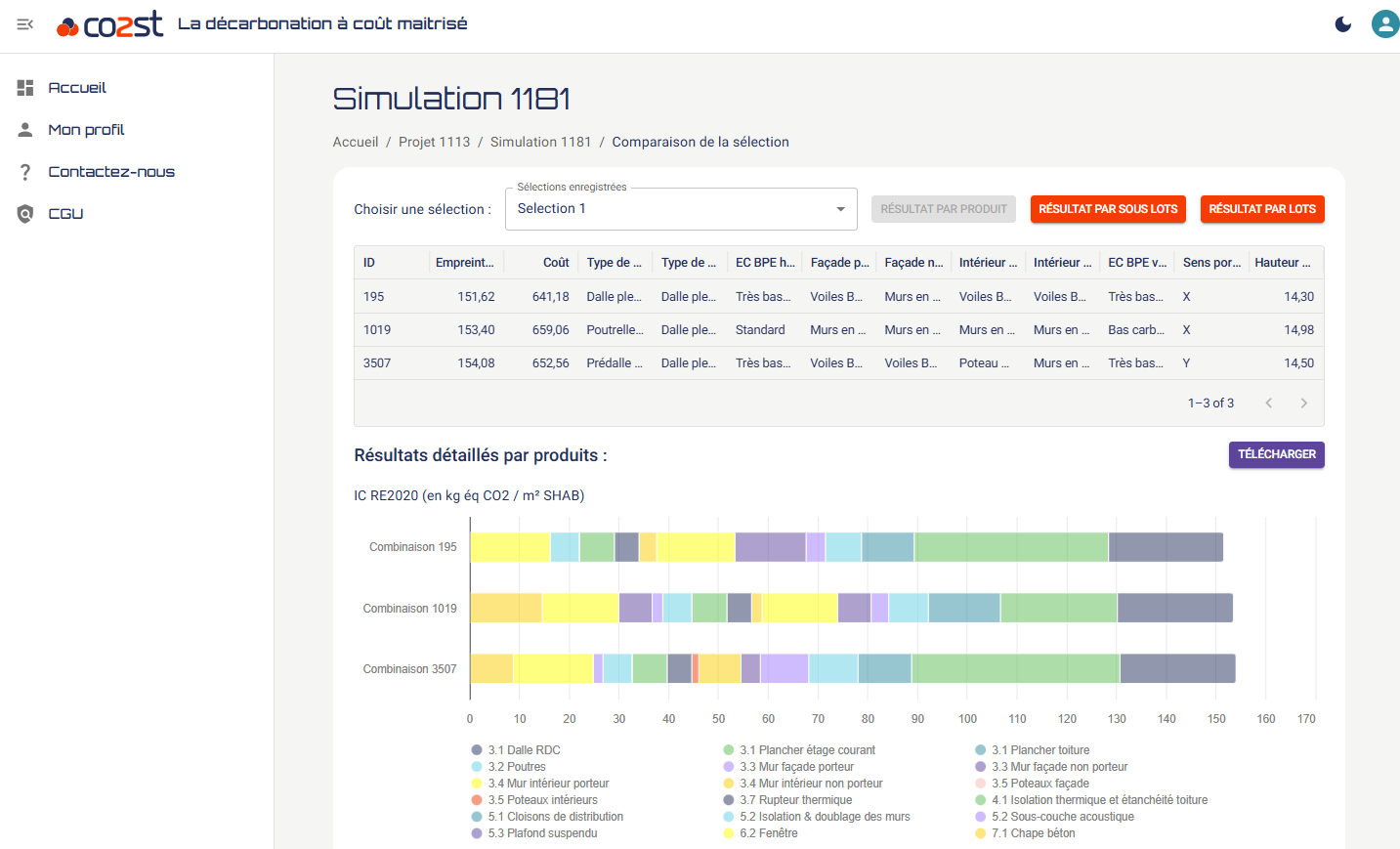Click the CO2ST logo
The height and width of the screenshot is (849, 1400).
110,24
